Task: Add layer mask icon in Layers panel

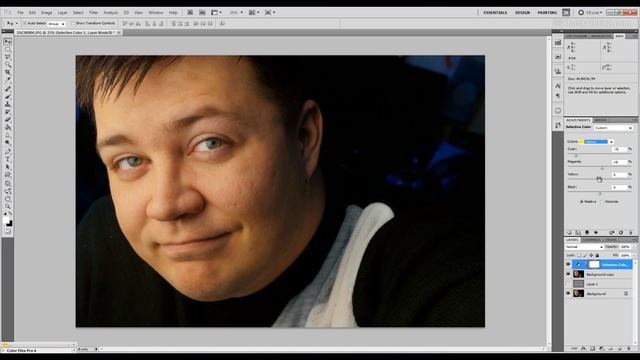Action: [x=592, y=349]
